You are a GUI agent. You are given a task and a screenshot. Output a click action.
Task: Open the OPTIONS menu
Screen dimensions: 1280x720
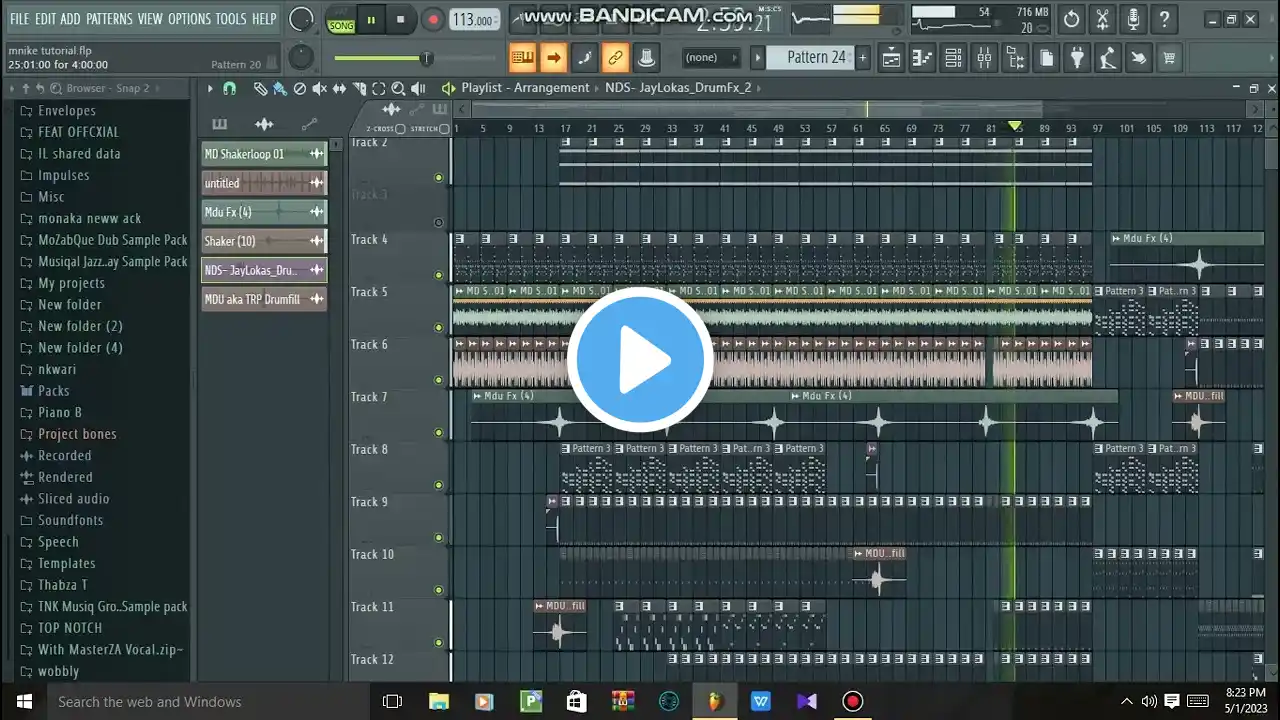point(189,19)
